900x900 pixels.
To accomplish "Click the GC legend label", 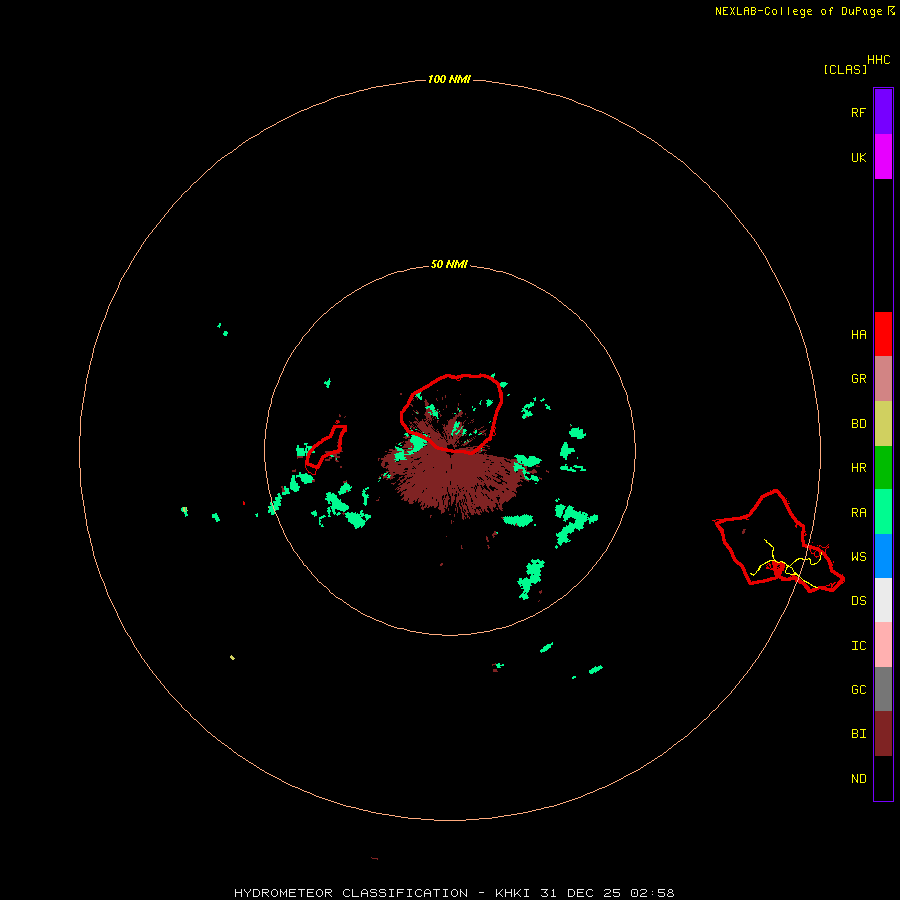I will click(x=858, y=690).
